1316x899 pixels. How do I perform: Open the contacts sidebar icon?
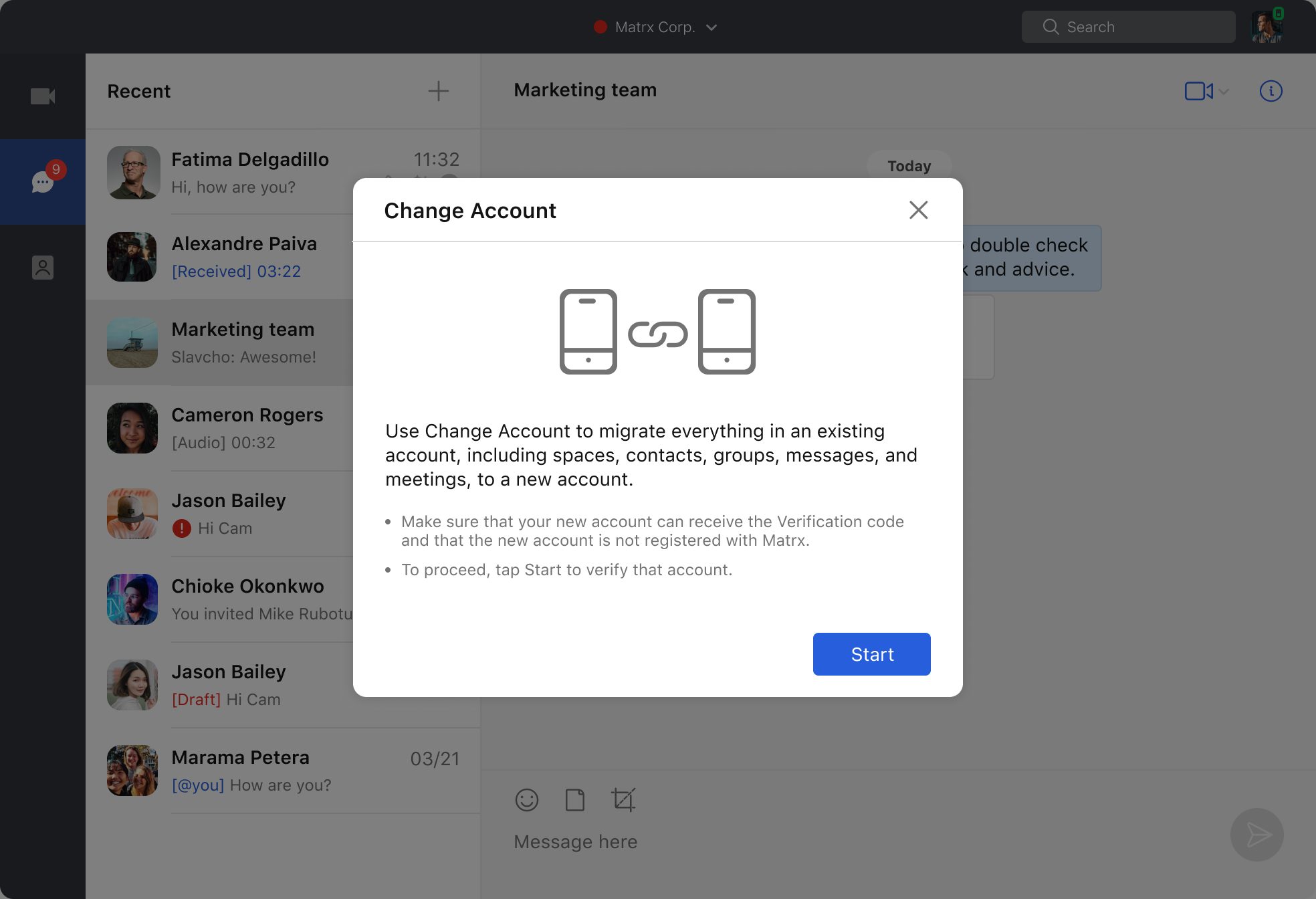pyautogui.click(x=43, y=268)
